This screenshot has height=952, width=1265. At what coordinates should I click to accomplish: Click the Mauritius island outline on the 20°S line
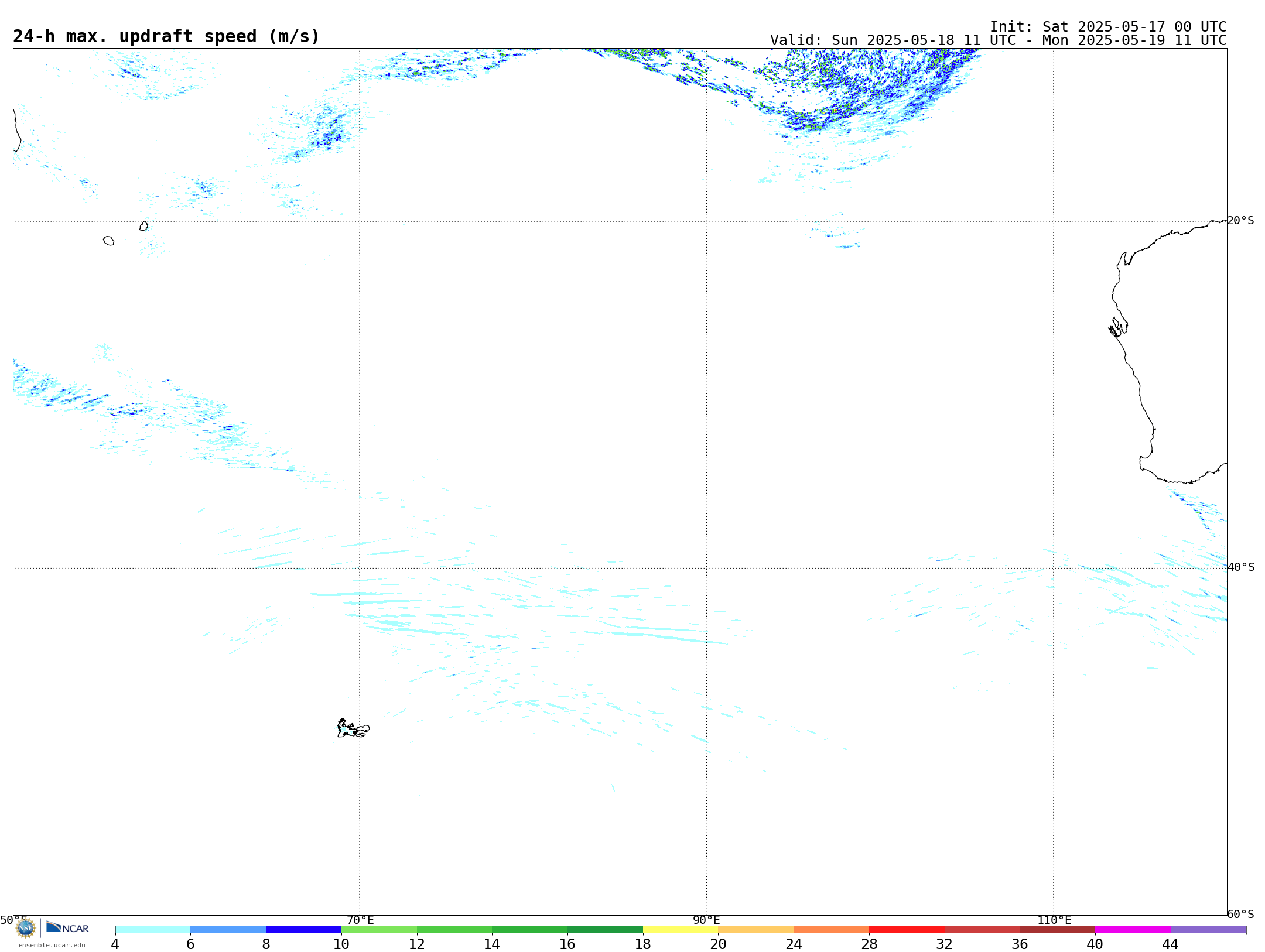coord(143,225)
